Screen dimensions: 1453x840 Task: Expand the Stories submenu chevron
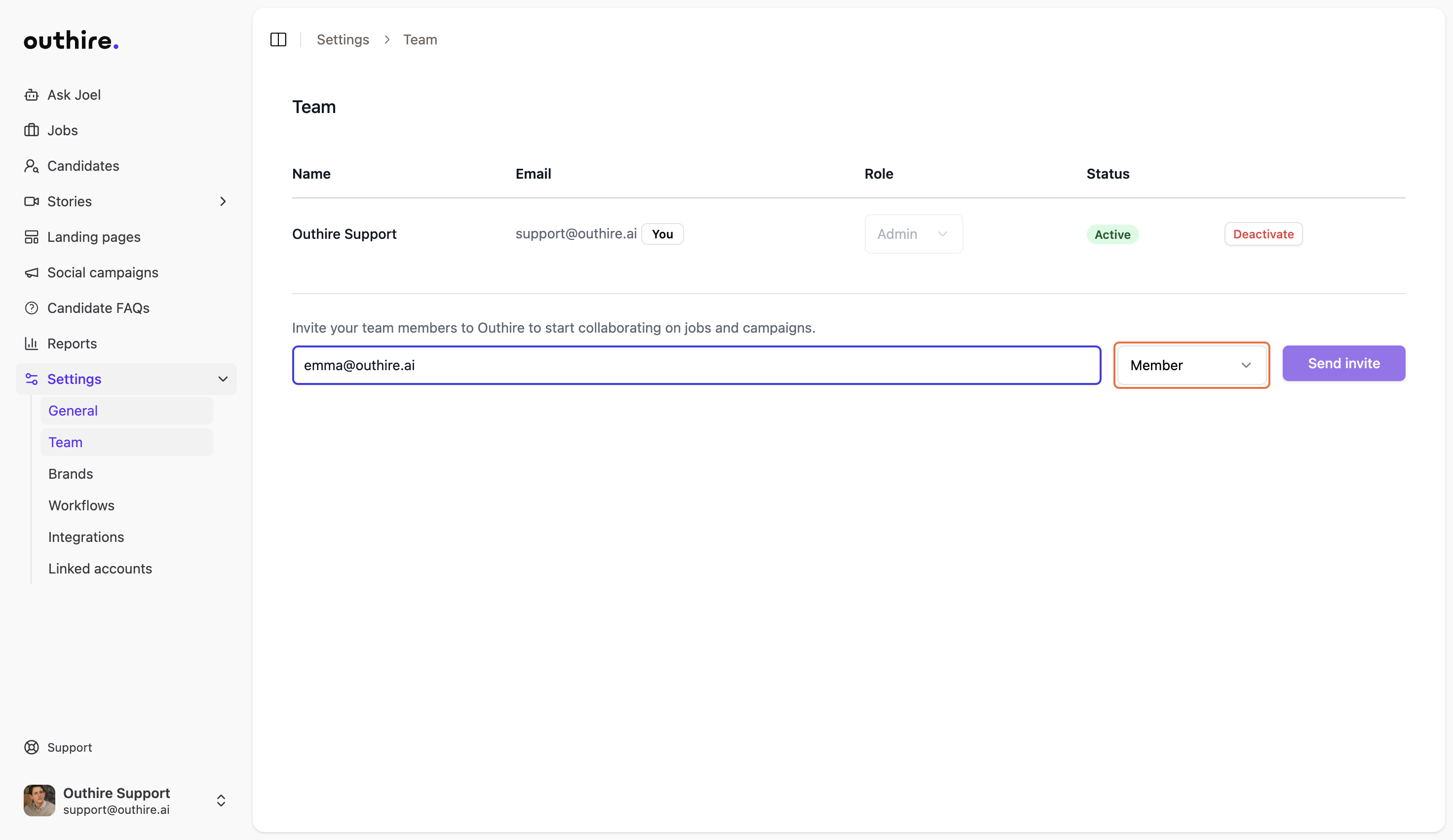pos(223,201)
